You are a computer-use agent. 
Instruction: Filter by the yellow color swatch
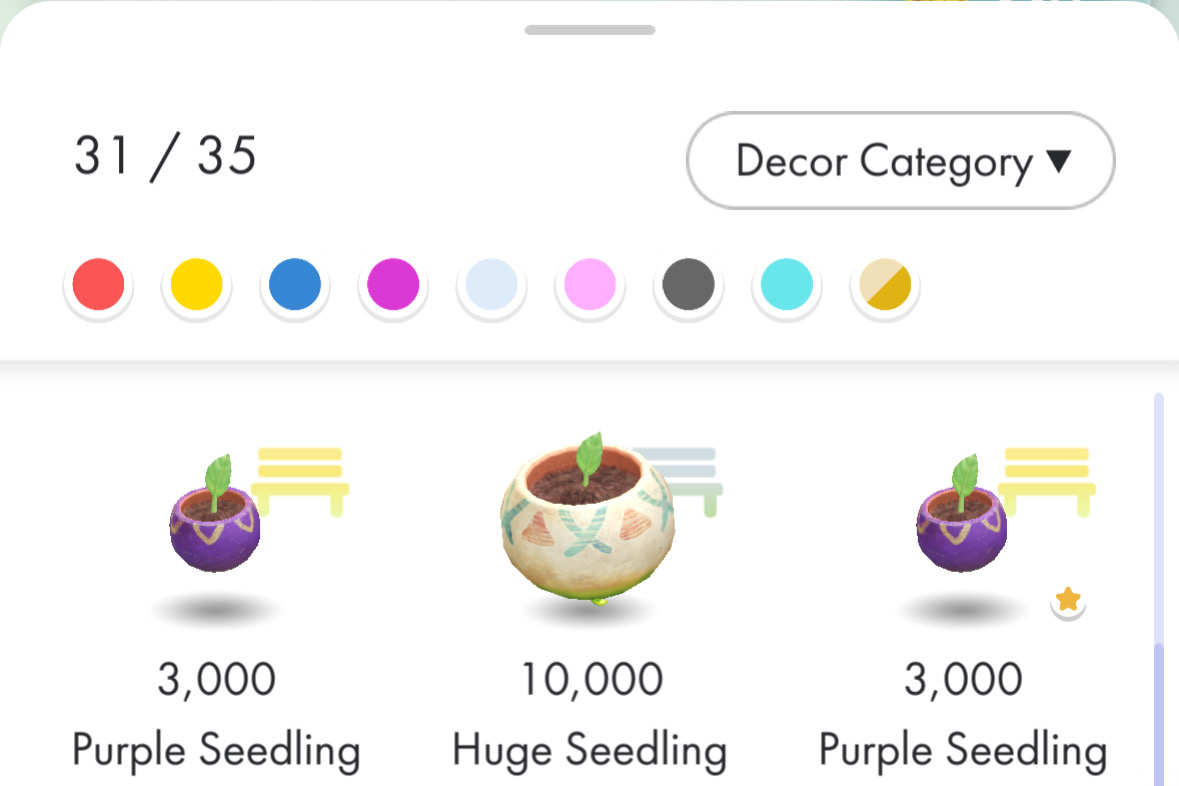pos(196,284)
